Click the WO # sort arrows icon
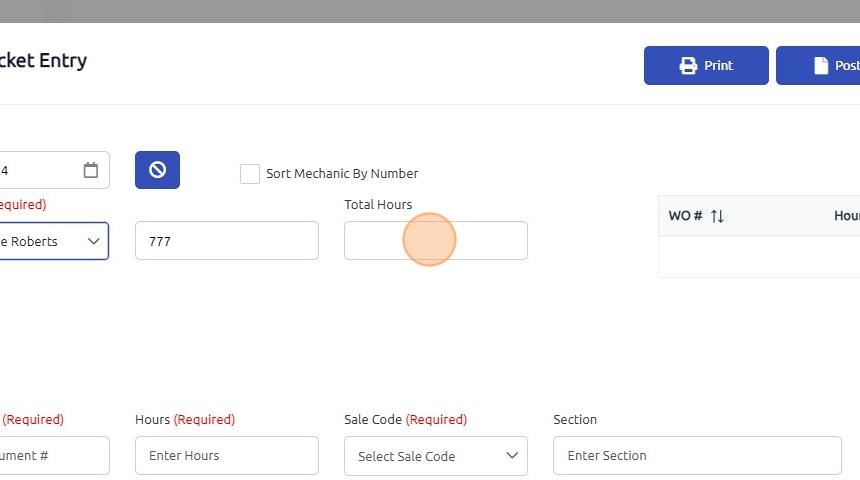 717,216
